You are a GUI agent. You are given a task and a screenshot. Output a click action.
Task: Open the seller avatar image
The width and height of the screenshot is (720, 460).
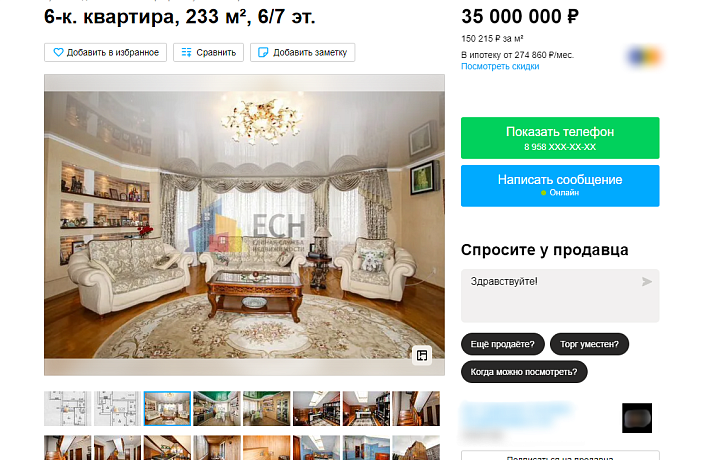click(x=637, y=418)
